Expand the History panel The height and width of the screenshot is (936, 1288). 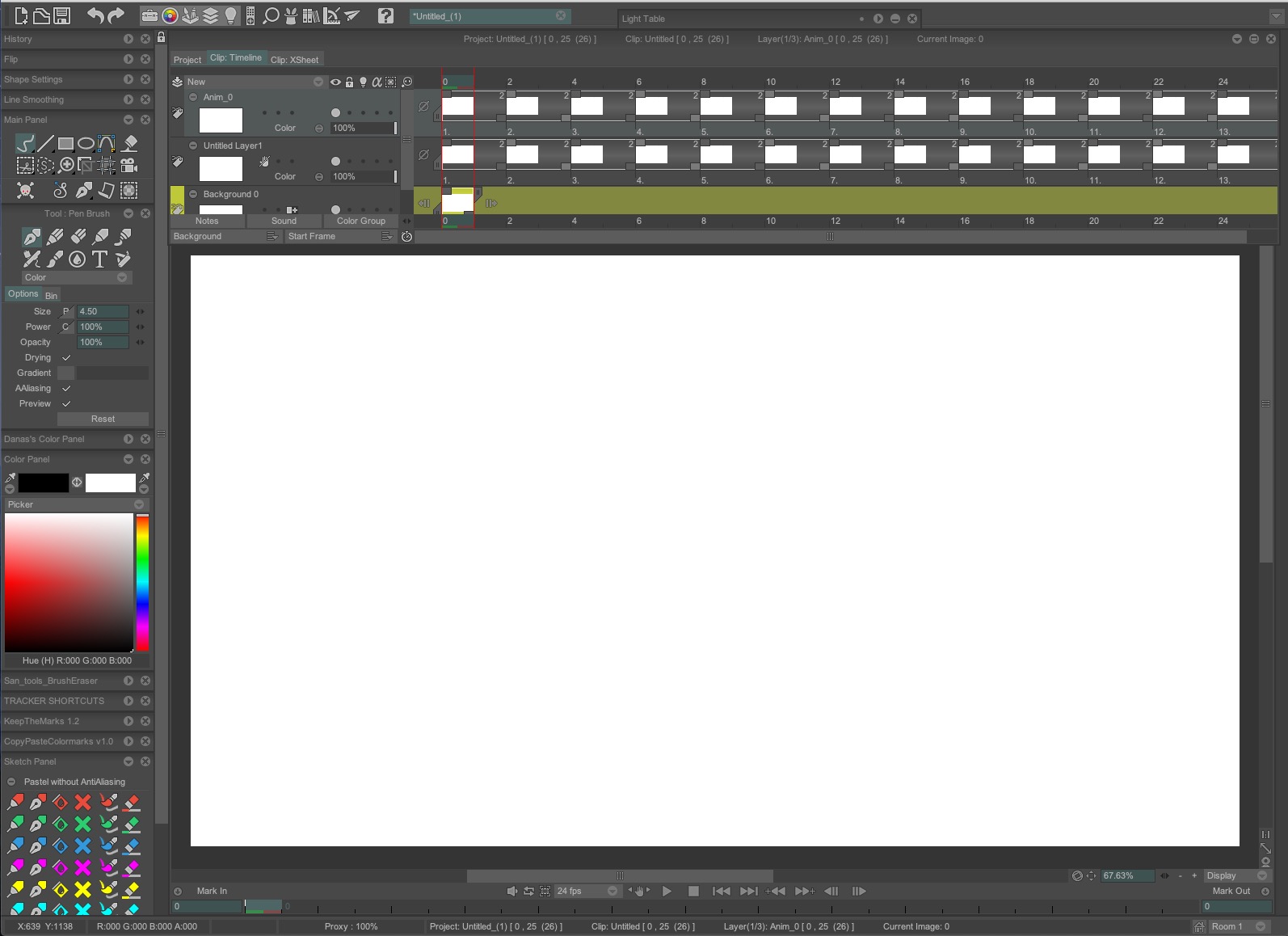pos(128,39)
